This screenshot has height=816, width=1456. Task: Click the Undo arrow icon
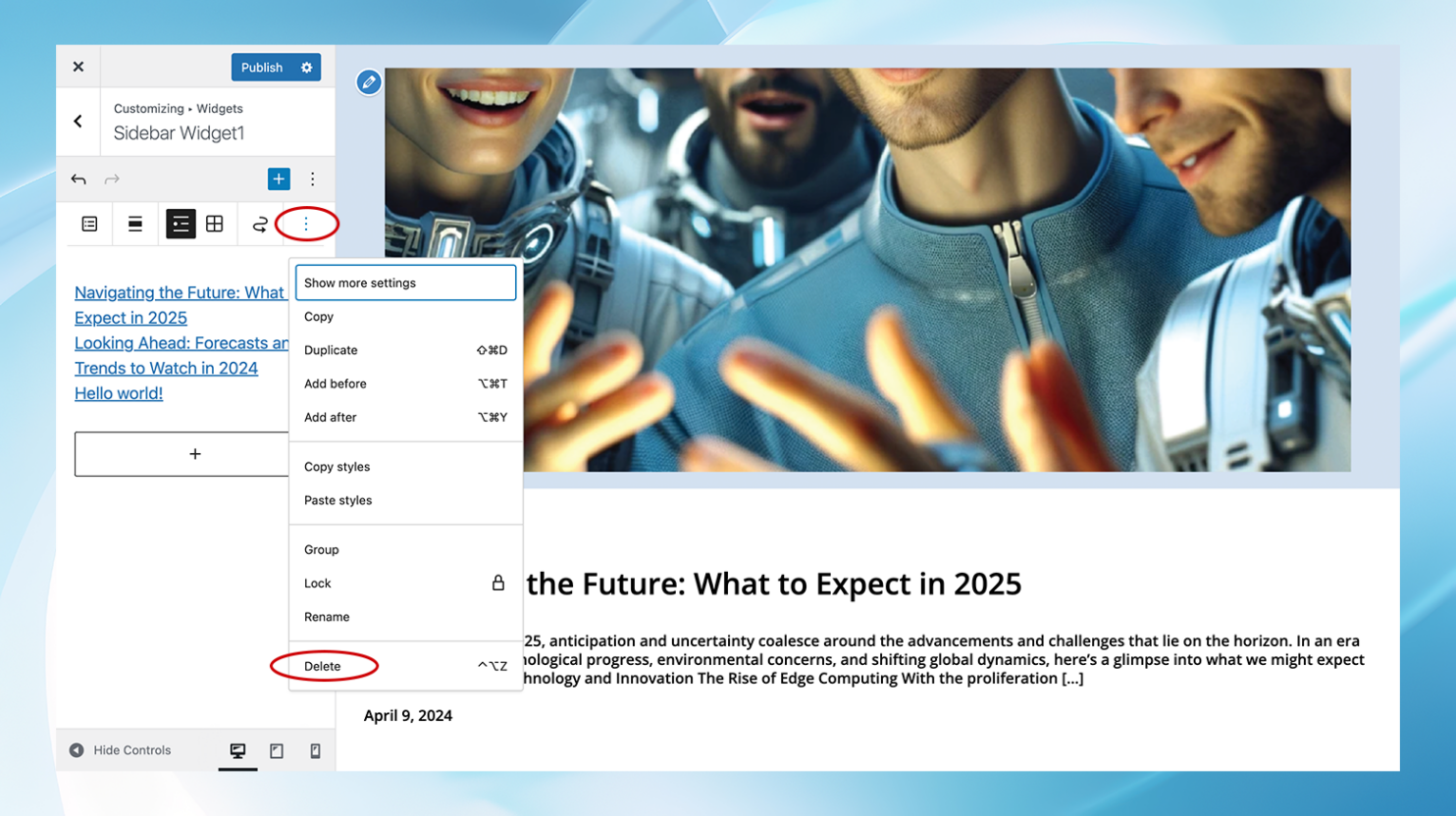(x=78, y=178)
